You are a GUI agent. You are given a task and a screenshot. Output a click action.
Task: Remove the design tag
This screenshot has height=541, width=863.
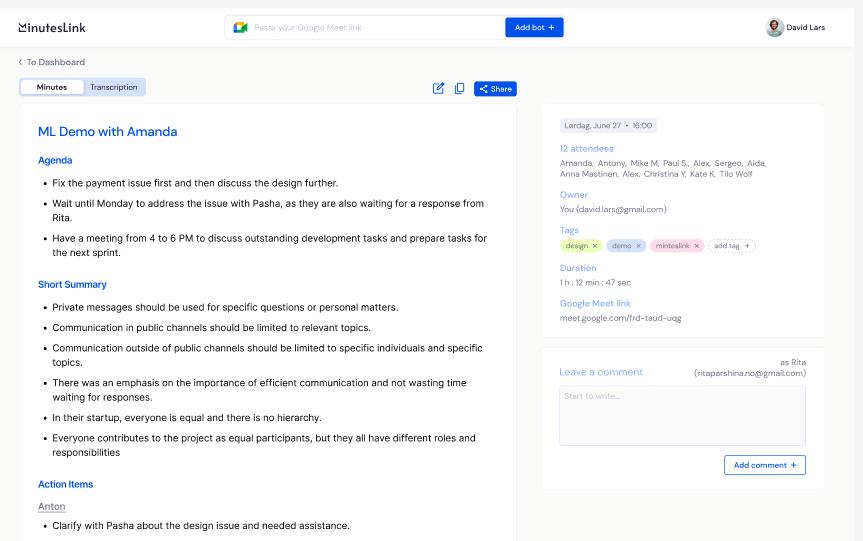pos(595,246)
